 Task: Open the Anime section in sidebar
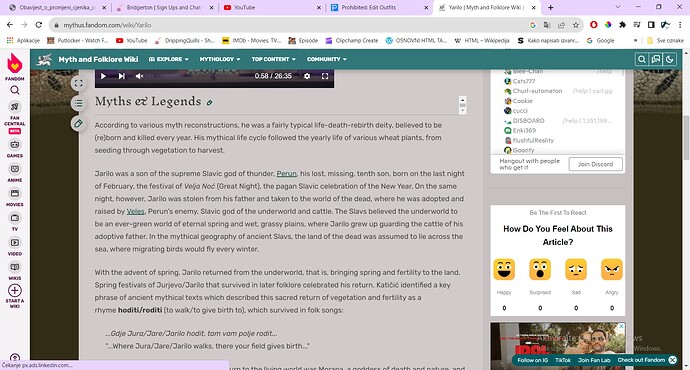[x=15, y=173]
